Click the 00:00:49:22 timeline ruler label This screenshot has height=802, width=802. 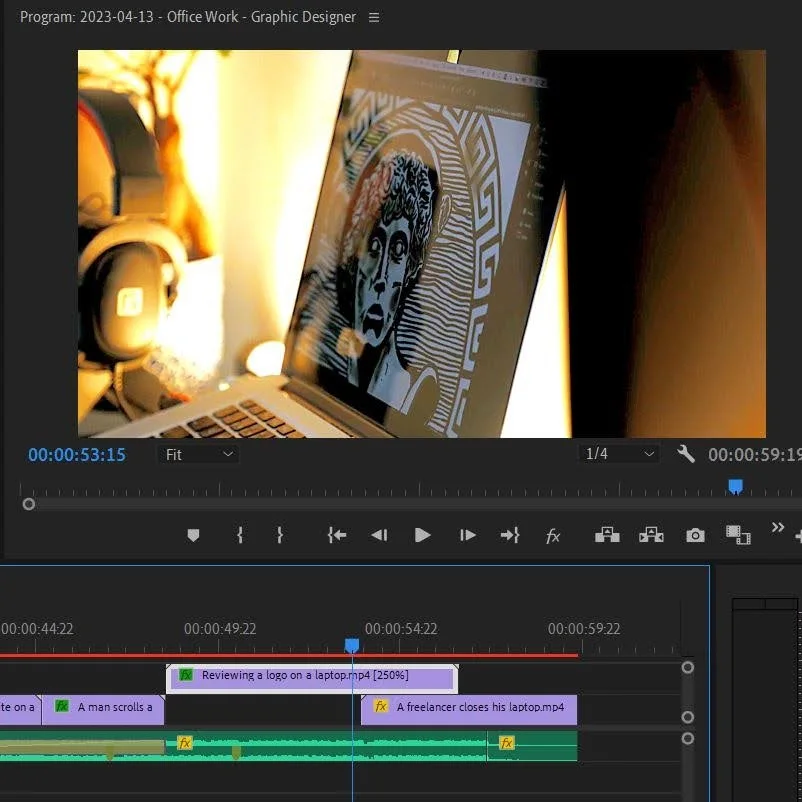point(220,629)
